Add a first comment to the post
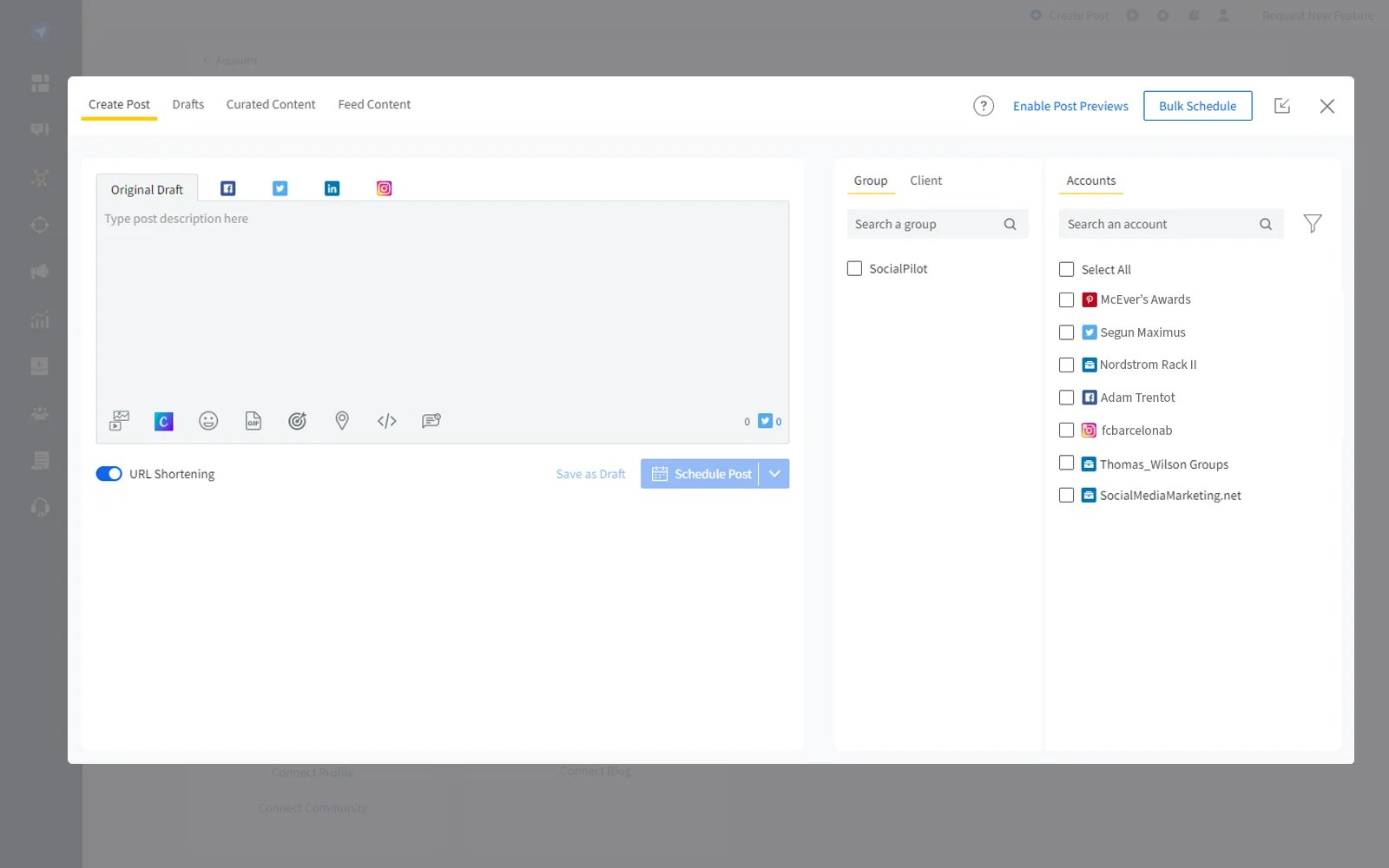 [x=431, y=421]
